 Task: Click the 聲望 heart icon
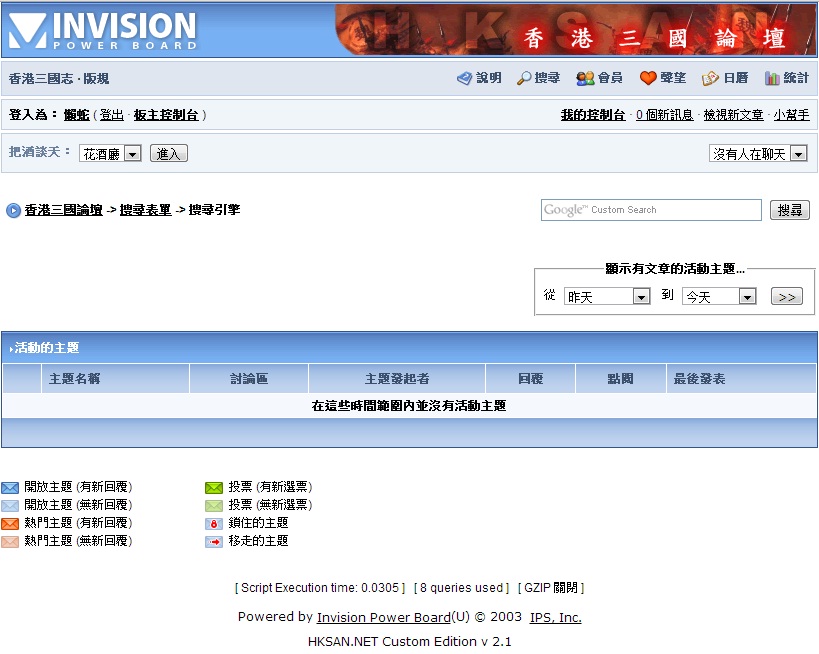(x=648, y=78)
